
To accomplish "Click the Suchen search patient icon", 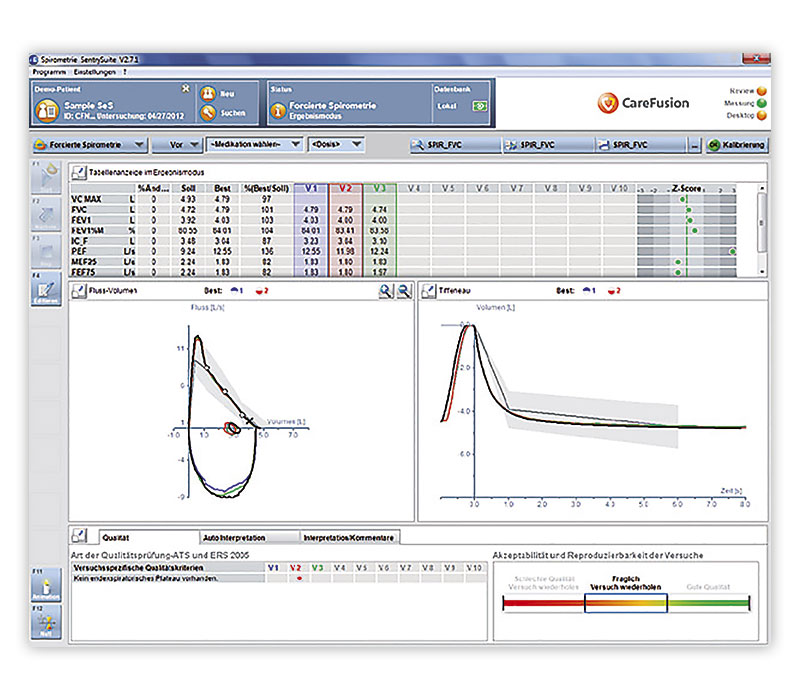I will 208,113.
